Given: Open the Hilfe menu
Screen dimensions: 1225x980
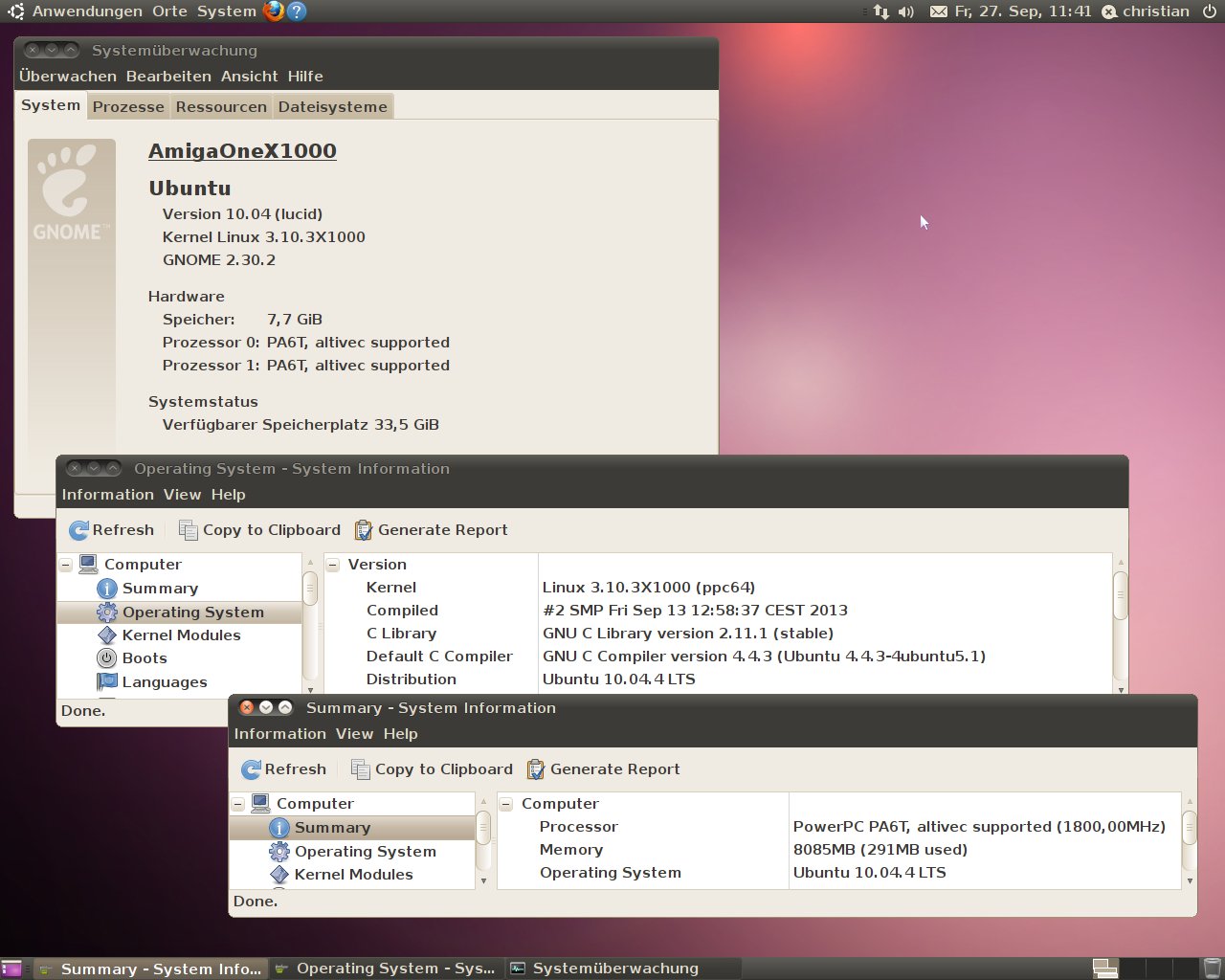Looking at the screenshot, I should [x=305, y=77].
